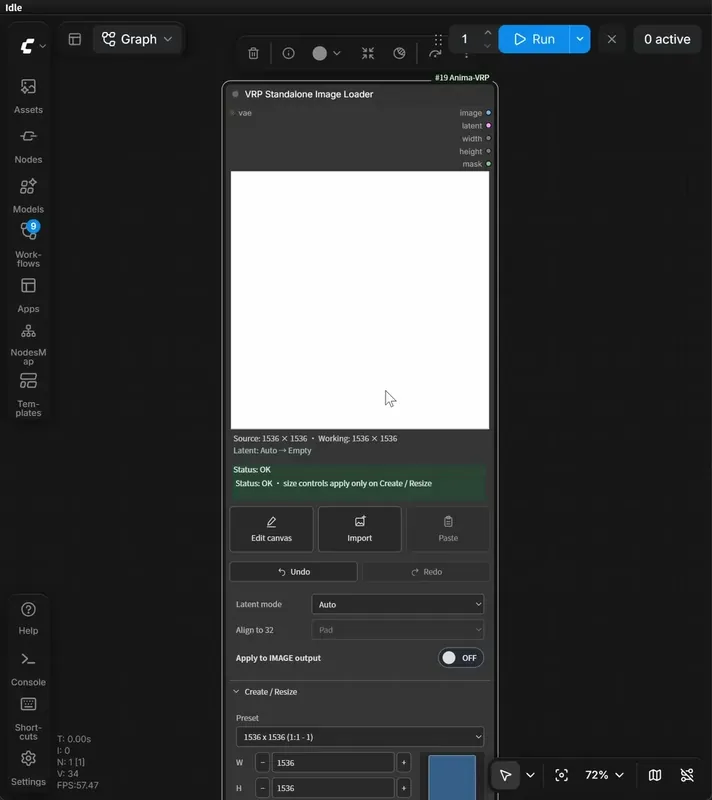Collapse the selected node
The image size is (712, 800).
(x=368, y=53)
